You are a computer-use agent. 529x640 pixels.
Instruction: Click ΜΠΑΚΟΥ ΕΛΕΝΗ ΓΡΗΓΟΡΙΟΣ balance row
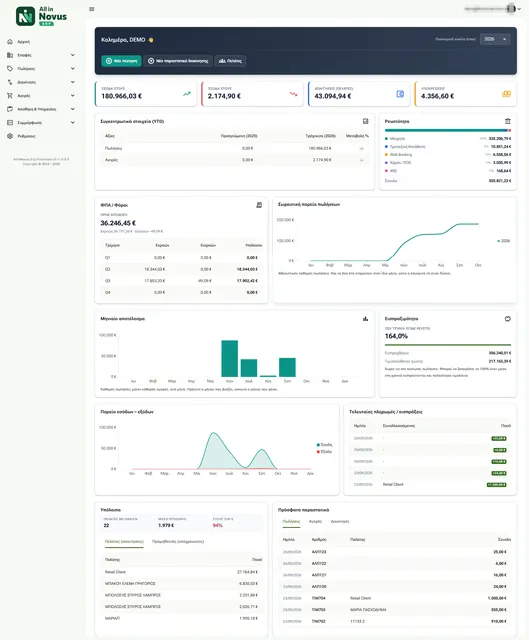tap(181, 584)
